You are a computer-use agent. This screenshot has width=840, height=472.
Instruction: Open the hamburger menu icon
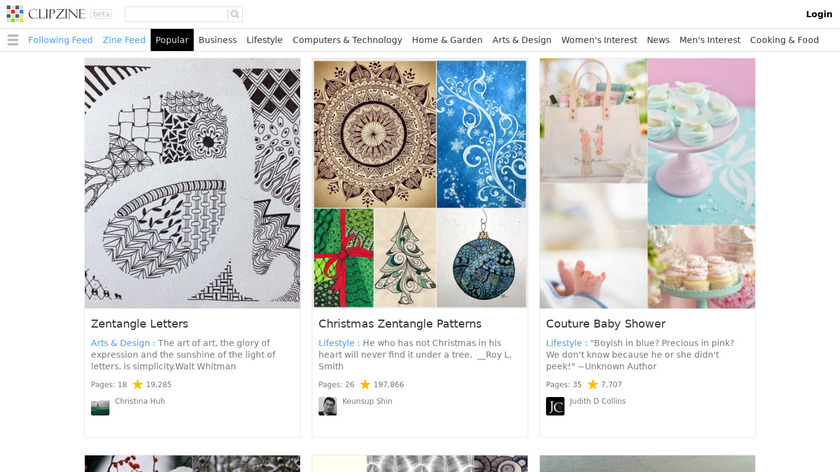pos(13,40)
